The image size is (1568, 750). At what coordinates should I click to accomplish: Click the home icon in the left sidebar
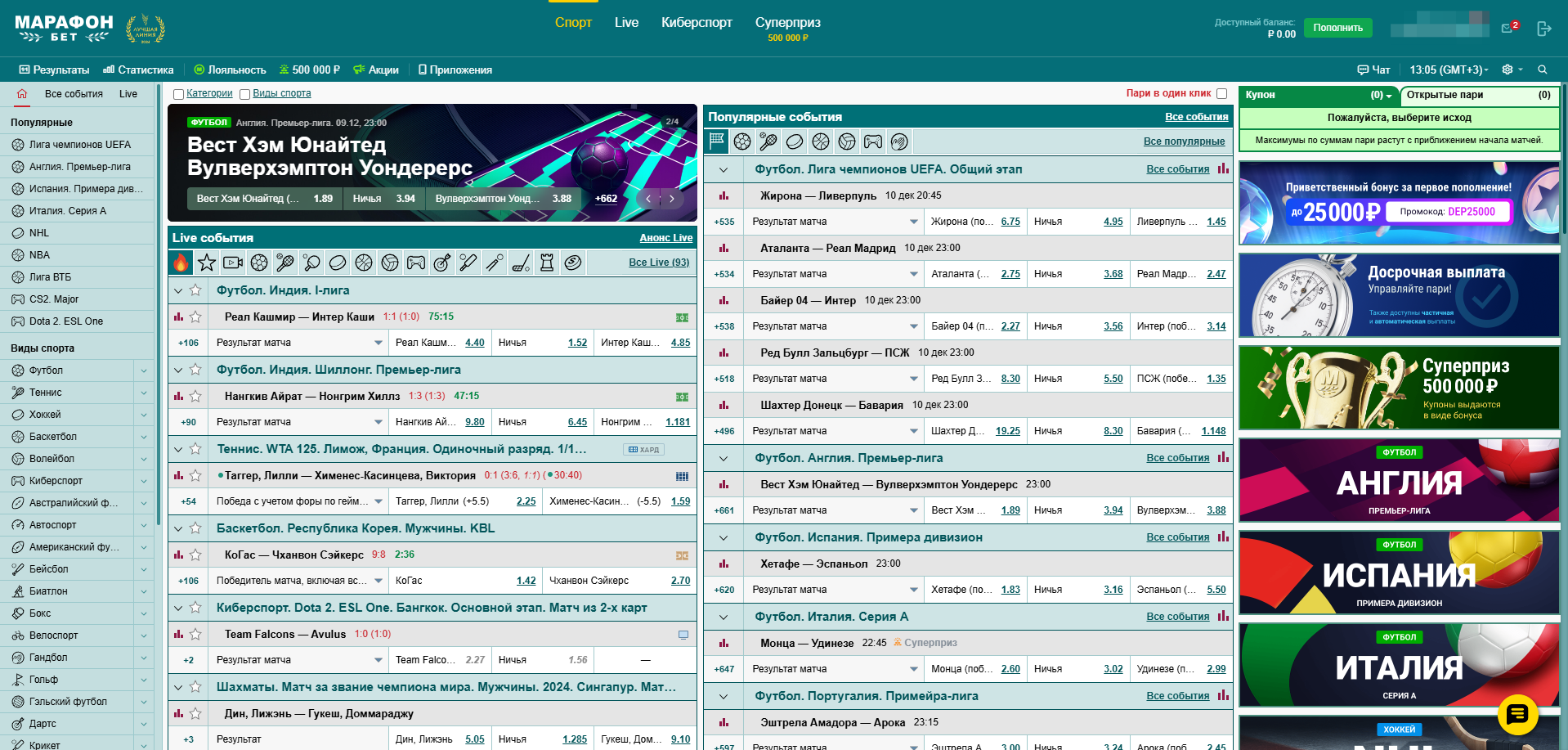pos(22,93)
